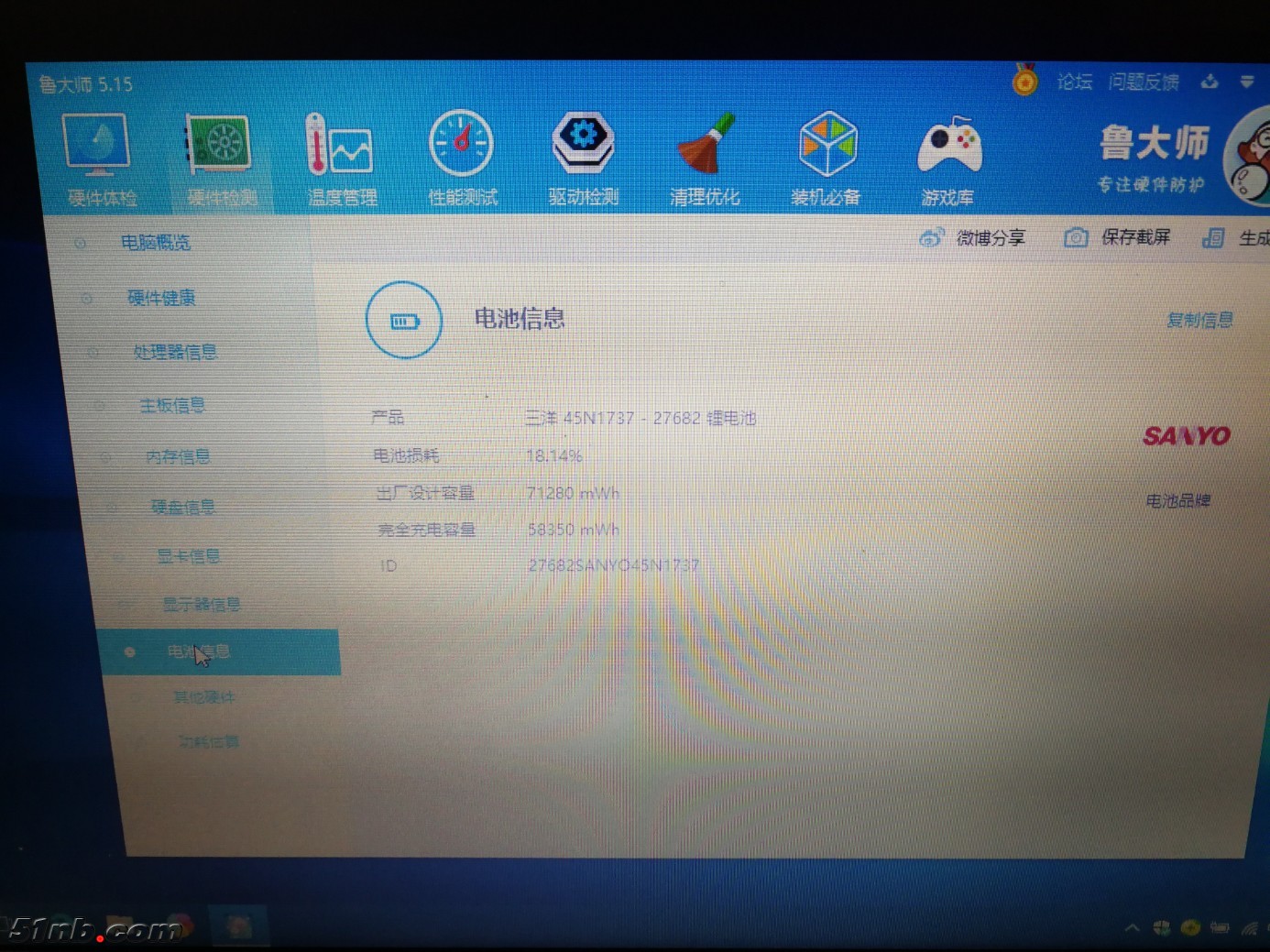Switch to the 硬件检测 hardware detection tab
Screen dimensions: 1270x952
click(x=221, y=160)
